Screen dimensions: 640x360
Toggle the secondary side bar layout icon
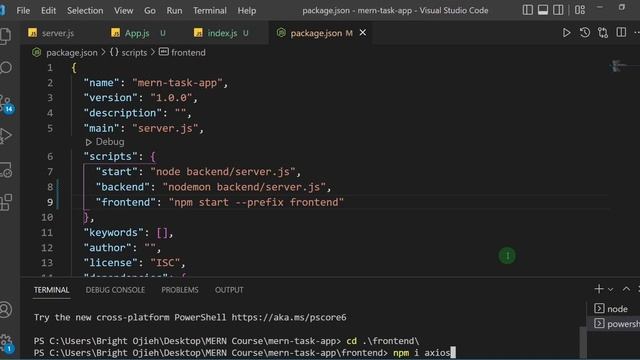click(x=558, y=10)
